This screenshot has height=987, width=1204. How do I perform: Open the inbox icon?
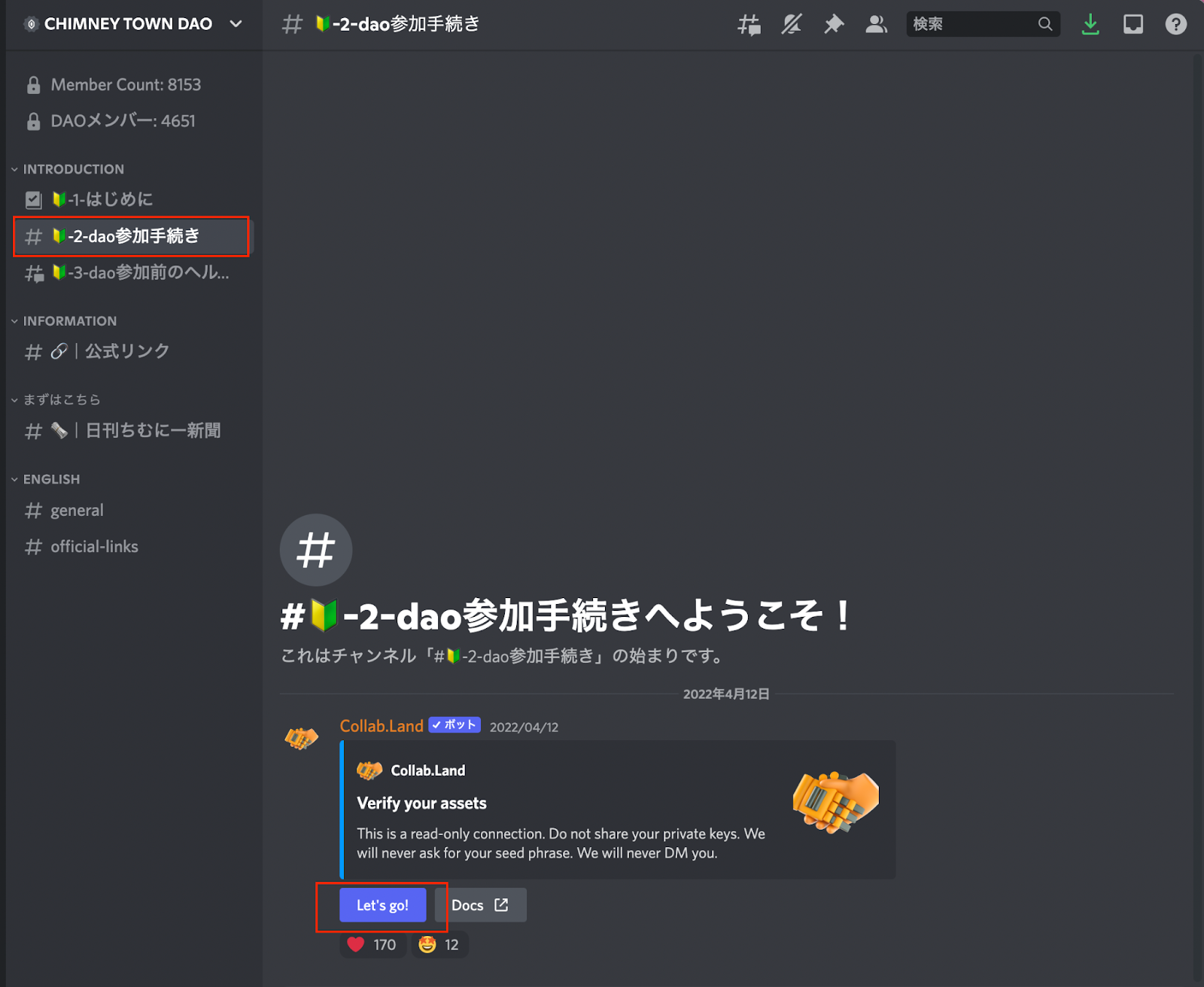pyautogui.click(x=1133, y=24)
